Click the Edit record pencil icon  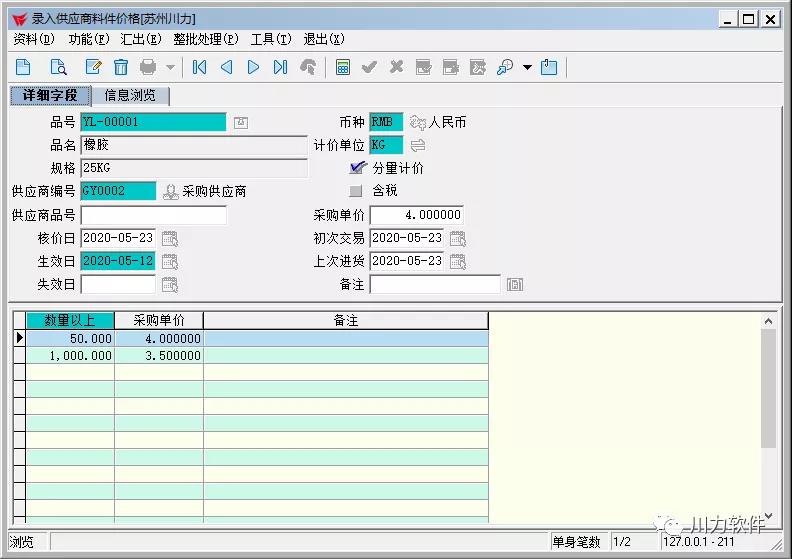point(93,67)
